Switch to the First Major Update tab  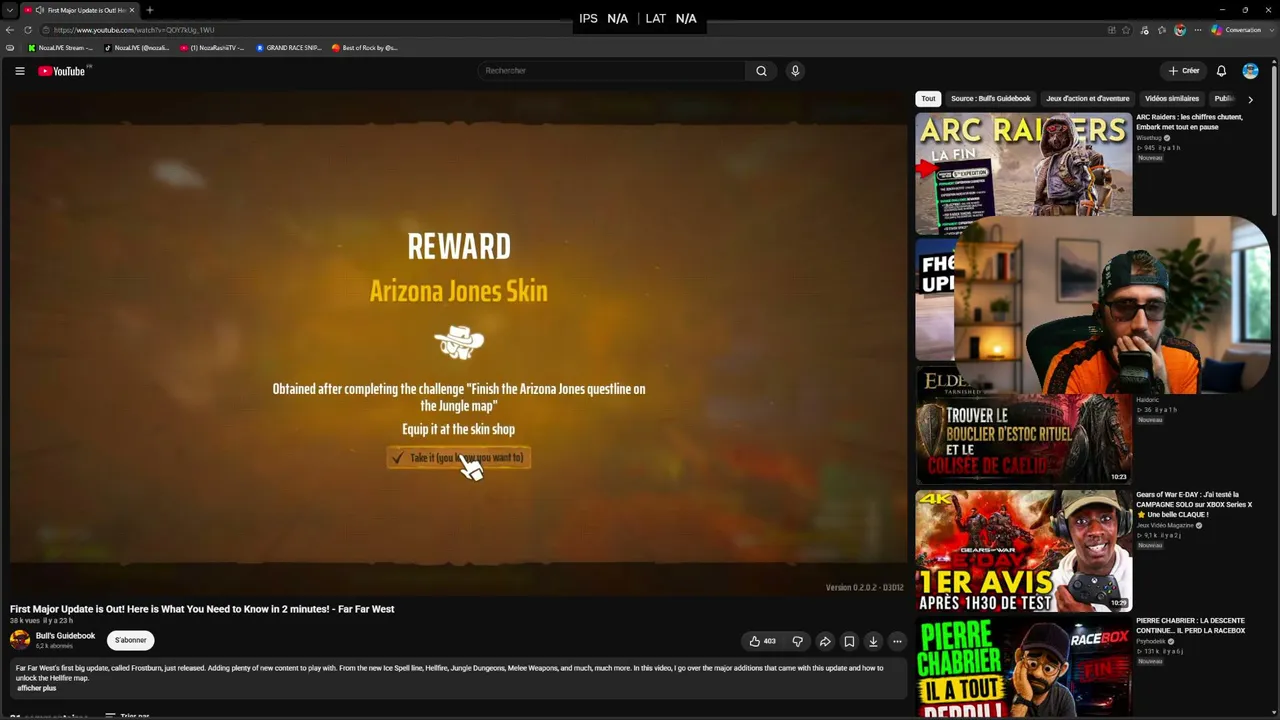tap(80, 10)
